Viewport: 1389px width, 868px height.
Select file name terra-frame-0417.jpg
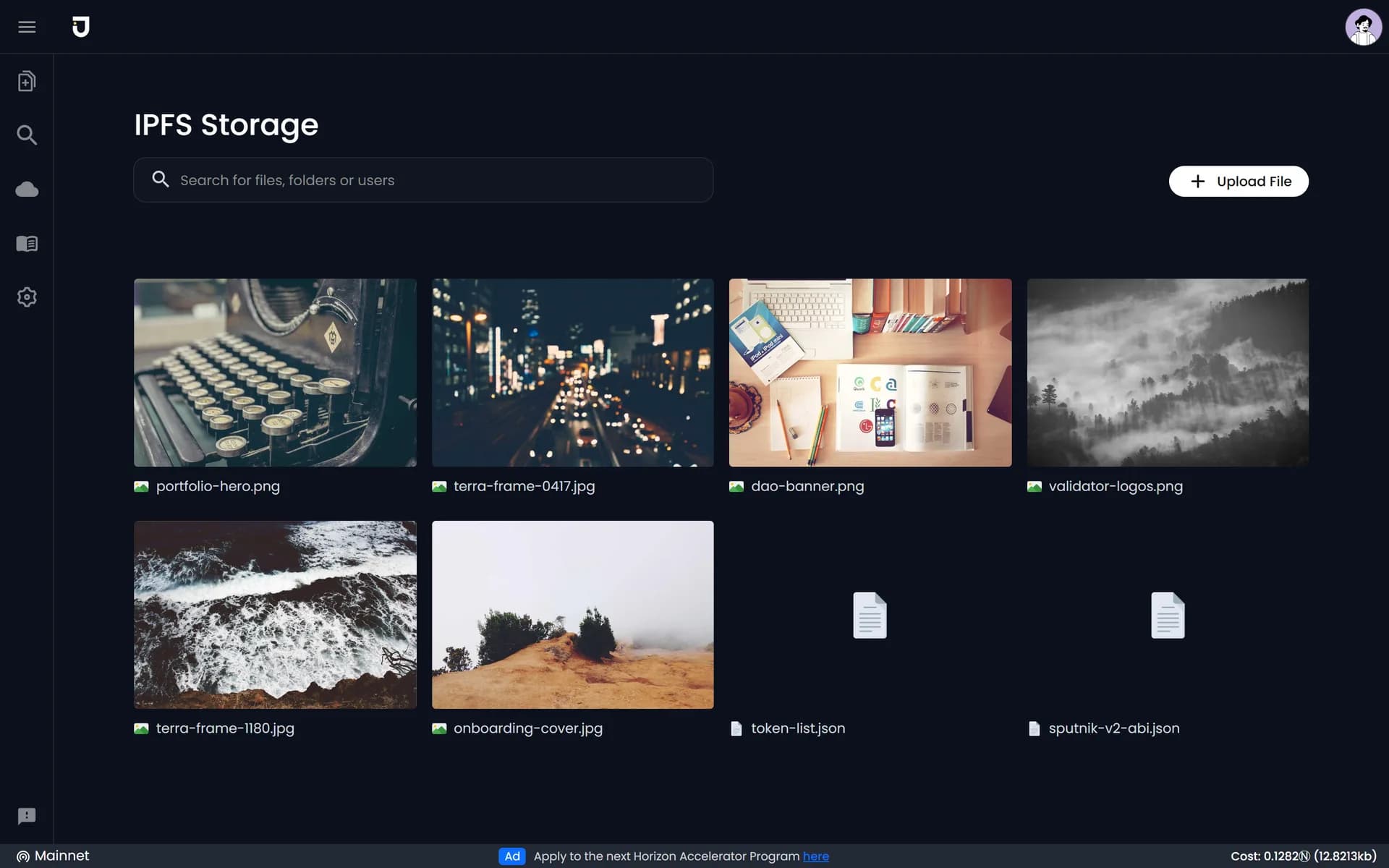pyautogui.click(x=524, y=486)
